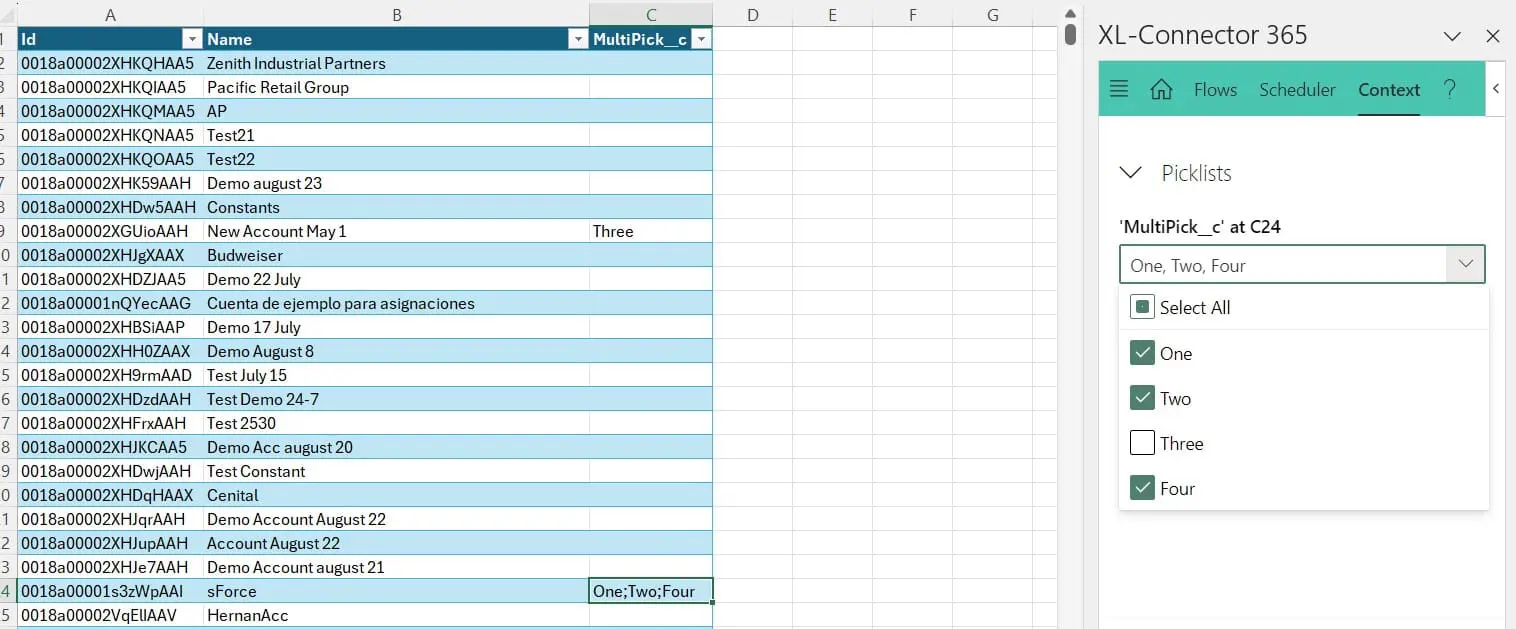Open the Id column filter button
Image resolution: width=1516 pixels, height=629 pixels.
tap(192, 39)
